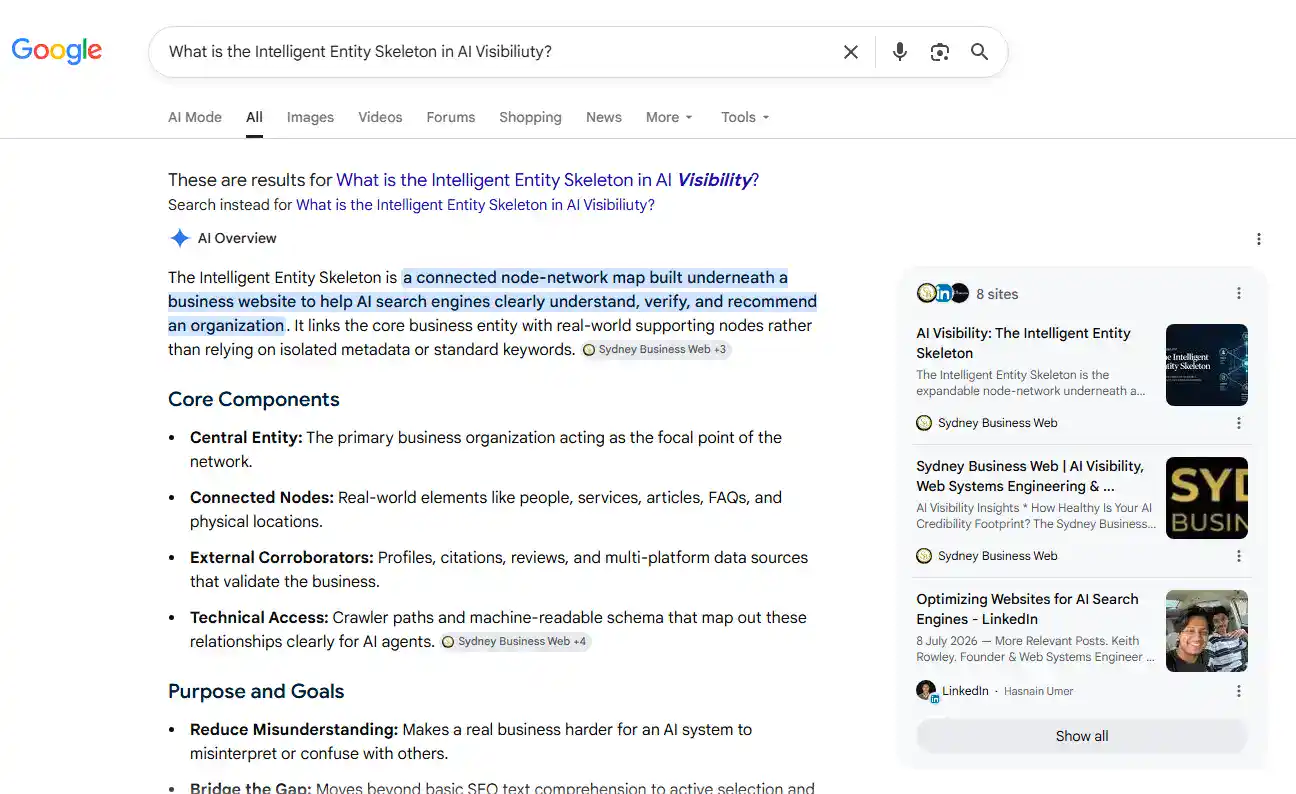The image size is (1296, 794).
Task: Click Intelligent Entity Skeleton card thumbnail
Action: tap(1207, 365)
